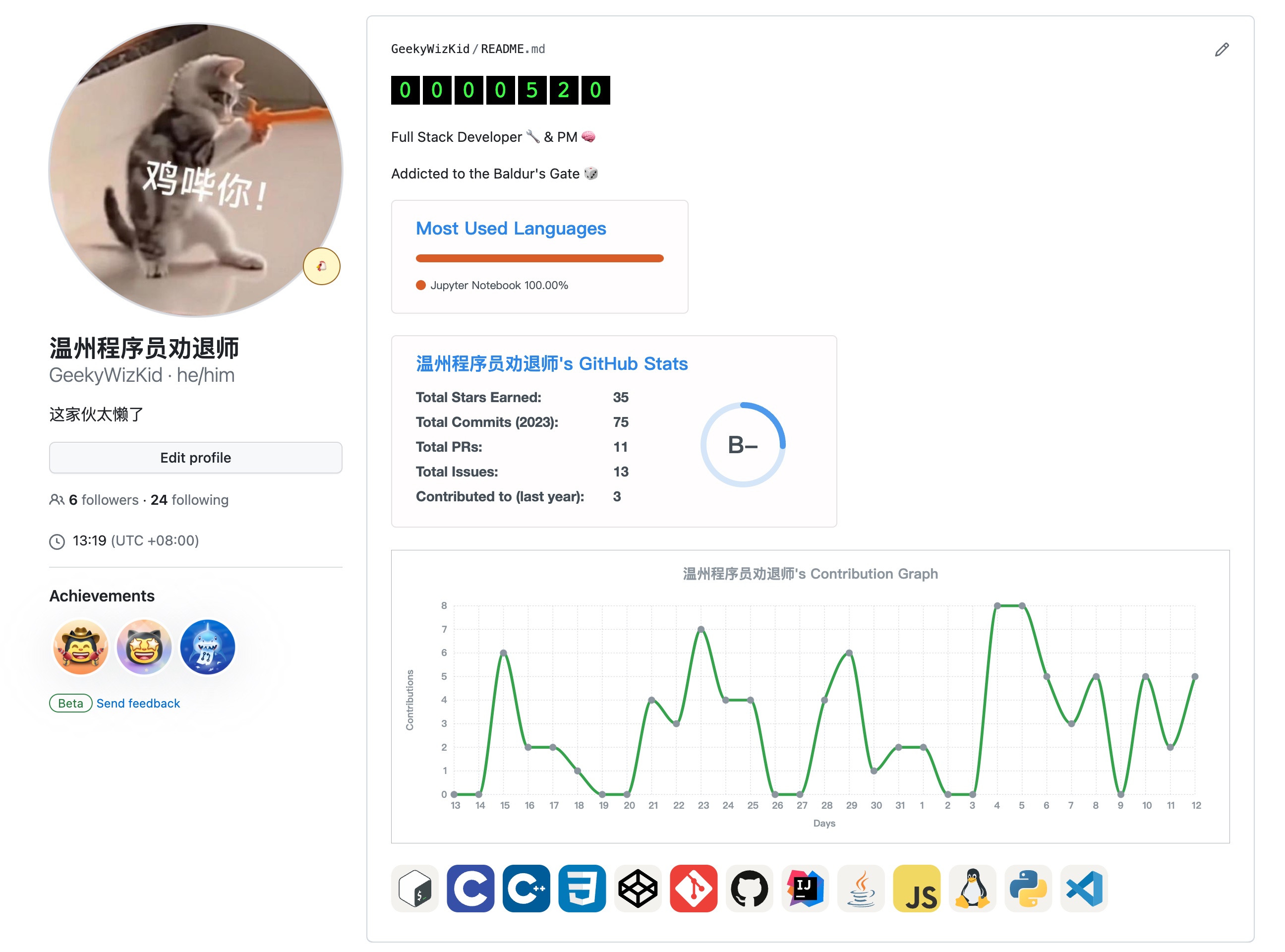Open the Send feedback link
The width and height of the screenshot is (1285, 952).
(x=138, y=703)
